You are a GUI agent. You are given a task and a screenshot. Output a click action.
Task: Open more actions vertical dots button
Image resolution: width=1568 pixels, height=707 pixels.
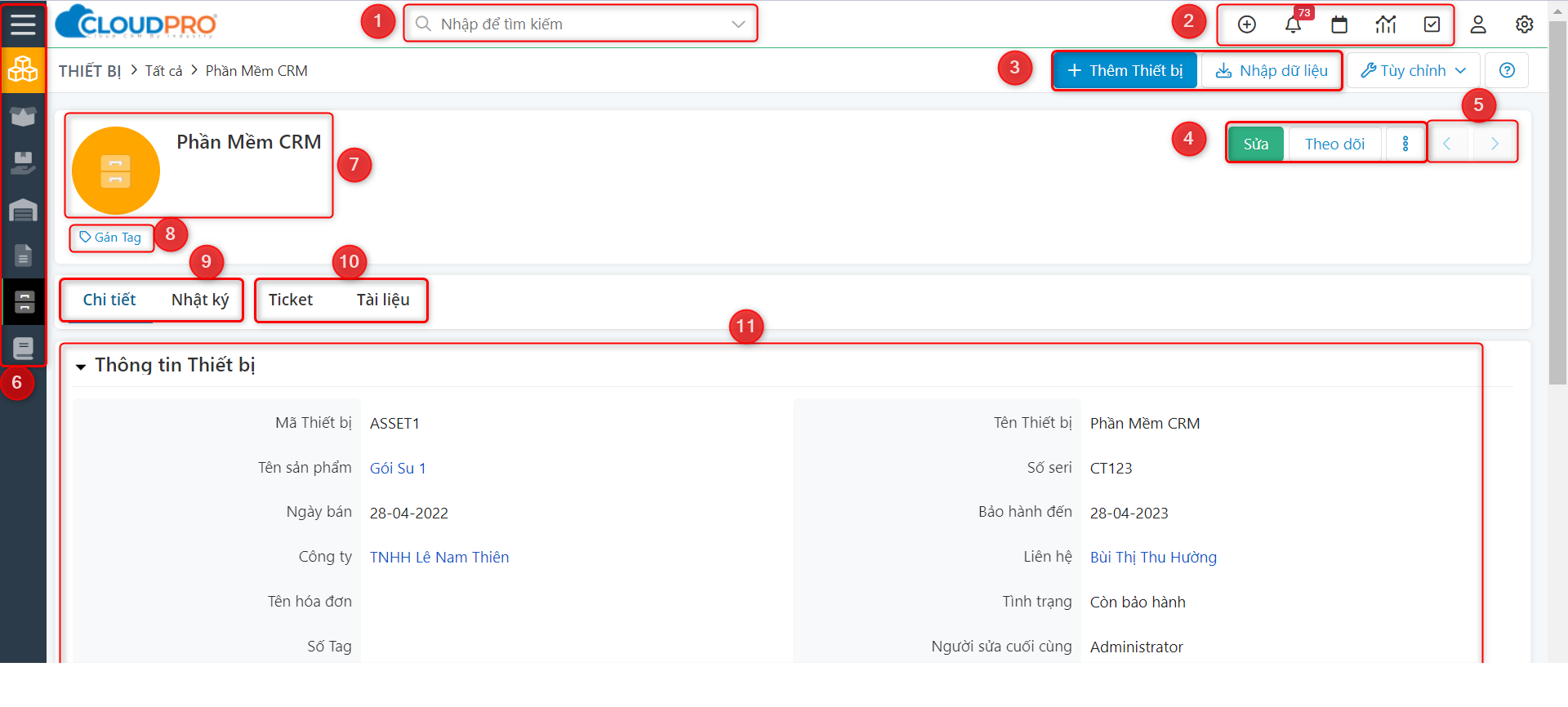1405,144
